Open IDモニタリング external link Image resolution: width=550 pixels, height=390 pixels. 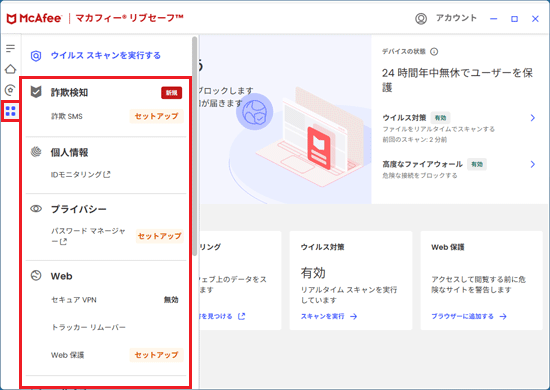(81, 174)
